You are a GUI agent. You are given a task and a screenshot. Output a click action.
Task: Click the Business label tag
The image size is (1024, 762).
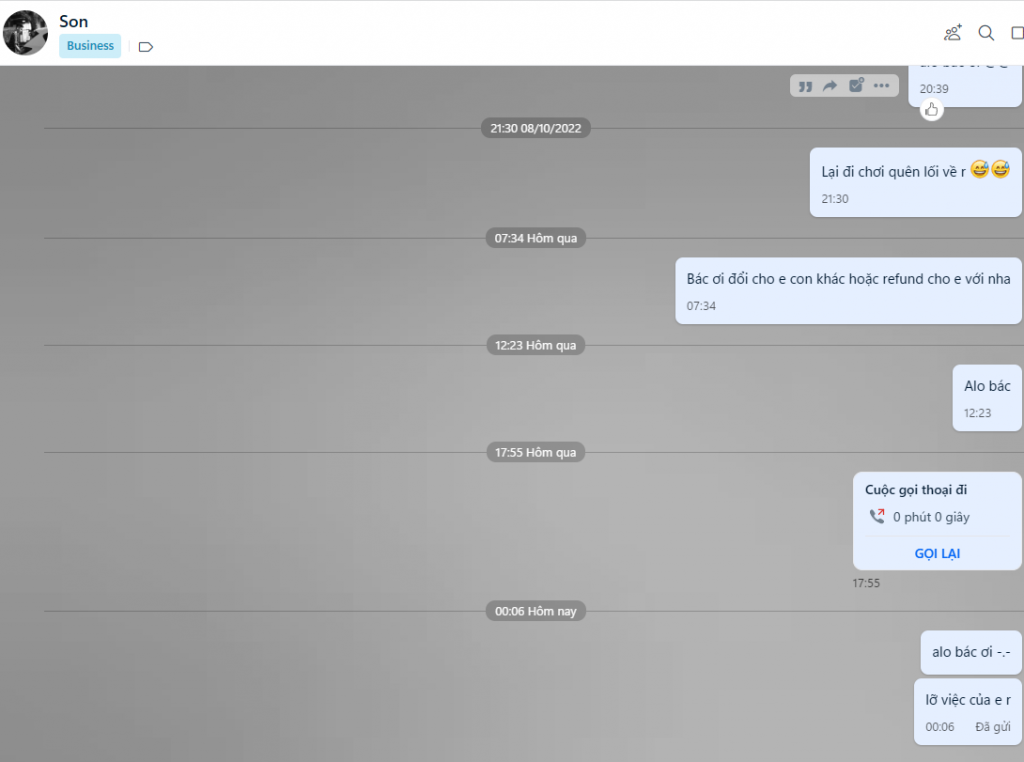pos(90,46)
